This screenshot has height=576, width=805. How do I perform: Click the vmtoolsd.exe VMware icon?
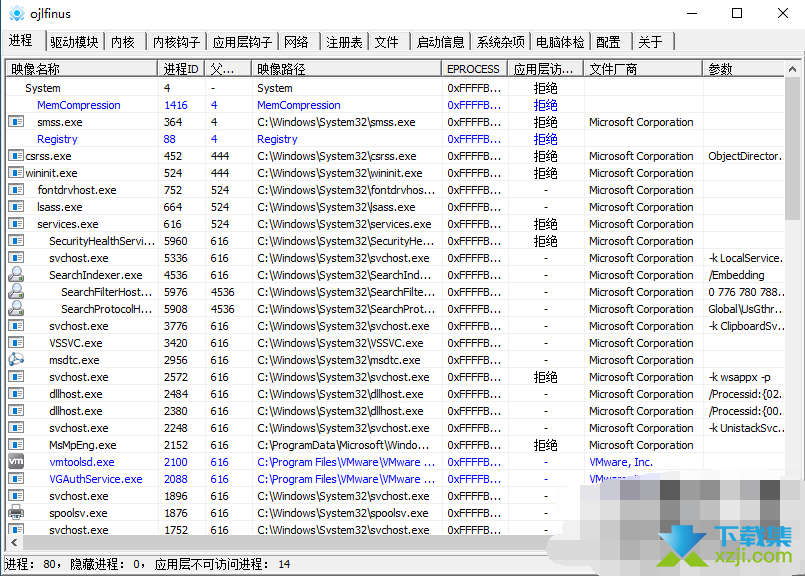16,461
